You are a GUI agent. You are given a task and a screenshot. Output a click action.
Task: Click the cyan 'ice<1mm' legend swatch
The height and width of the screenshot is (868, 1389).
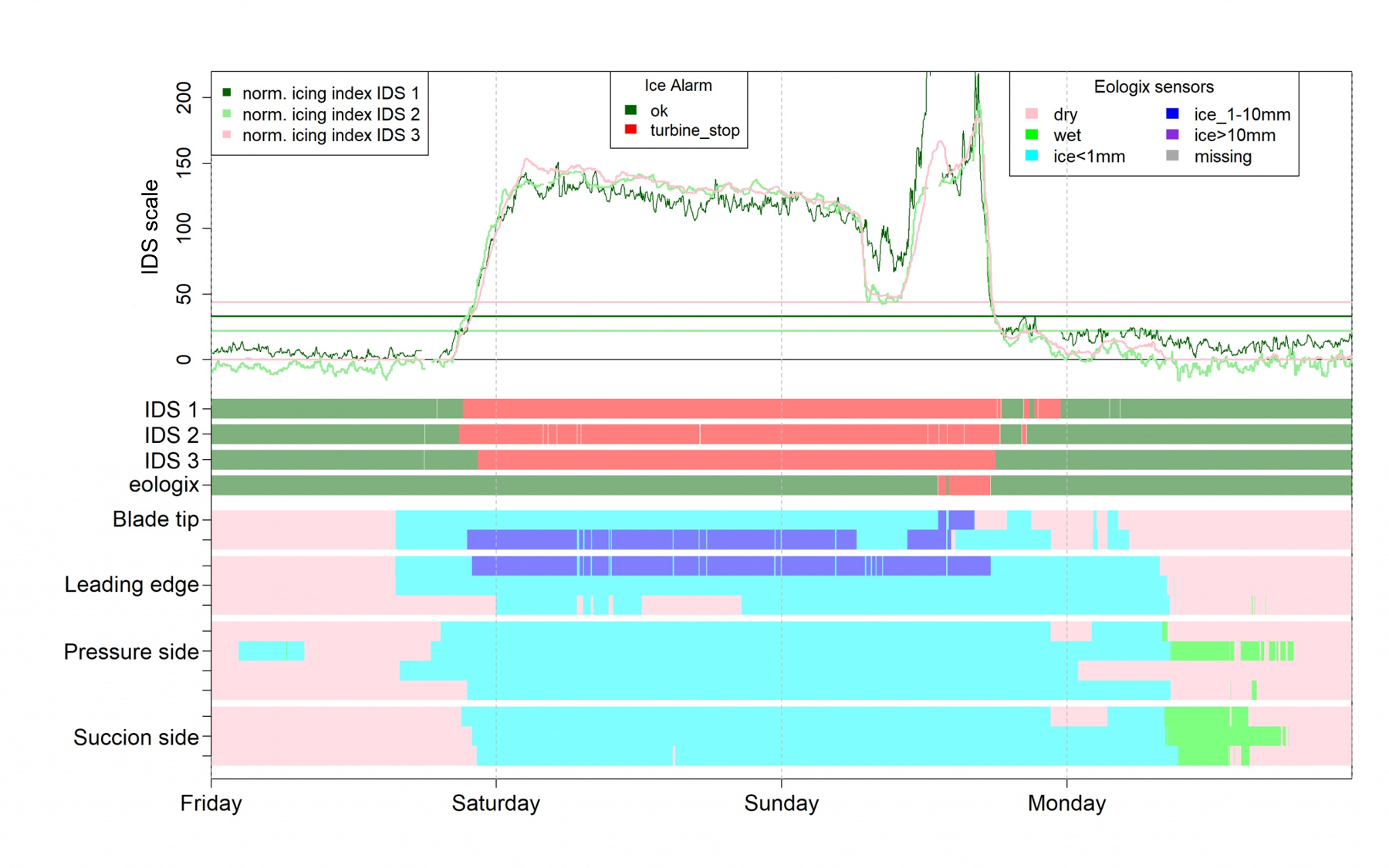[x=1032, y=156]
